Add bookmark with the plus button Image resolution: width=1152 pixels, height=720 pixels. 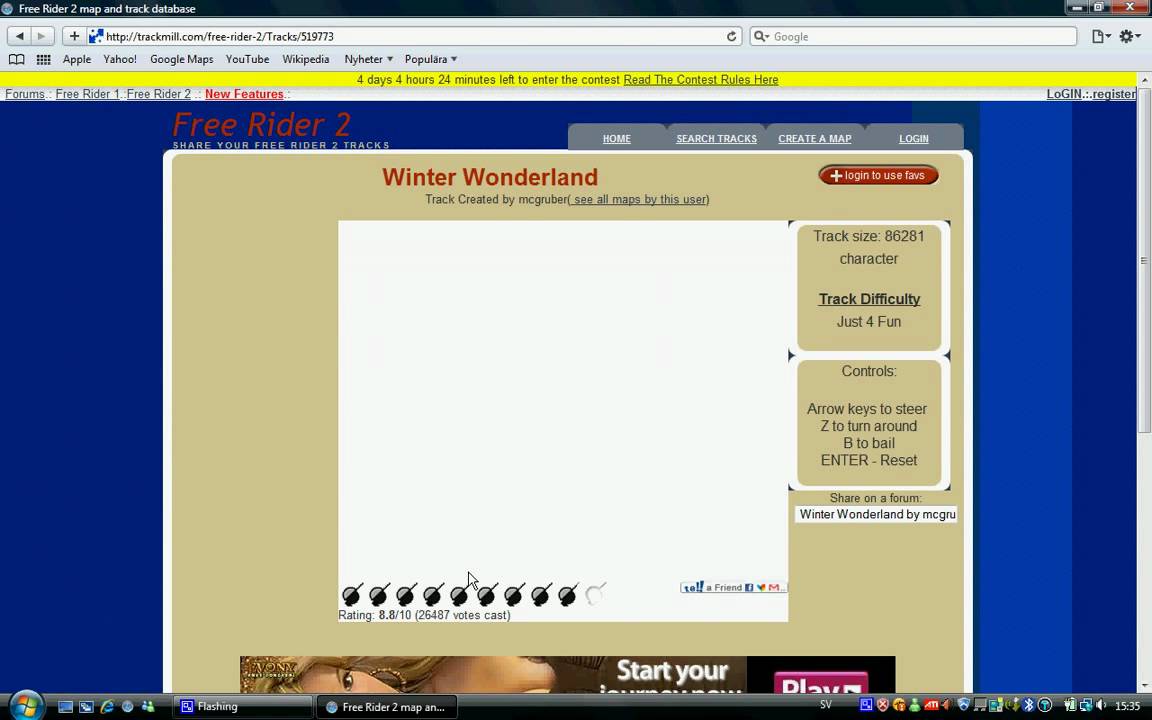click(74, 36)
